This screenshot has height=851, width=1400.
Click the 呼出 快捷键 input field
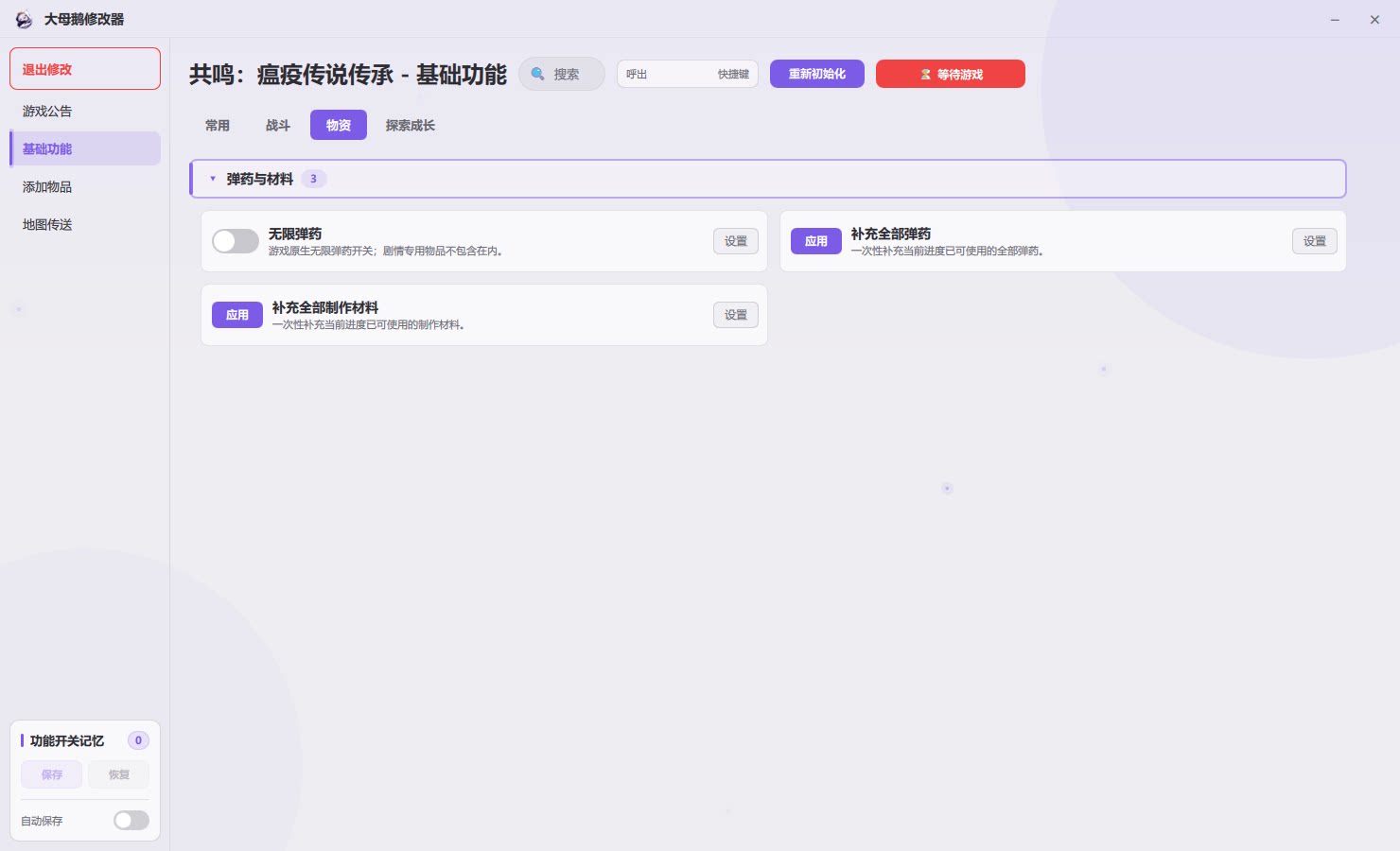(x=688, y=74)
